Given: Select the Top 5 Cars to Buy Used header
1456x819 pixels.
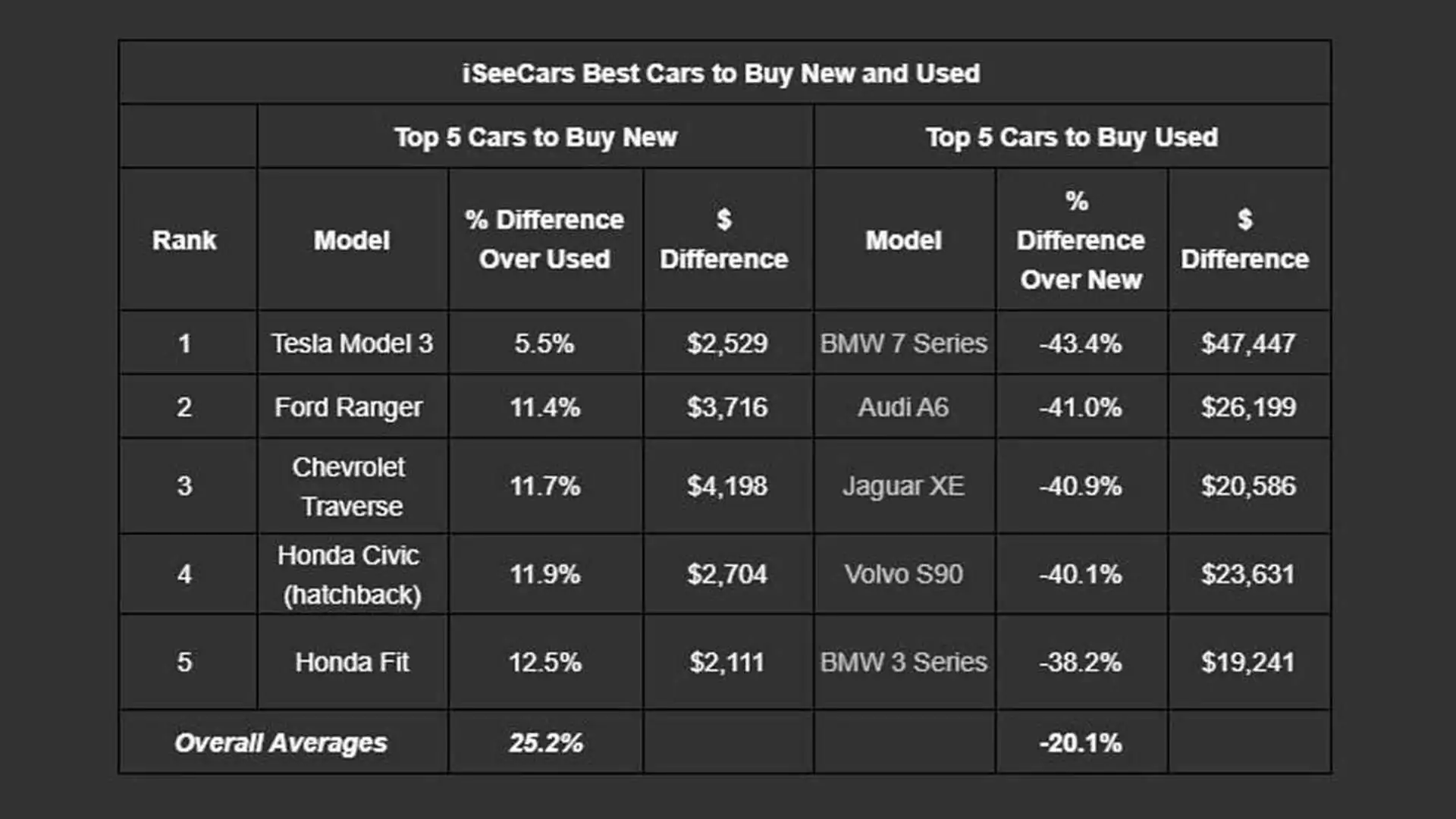Looking at the screenshot, I should [x=1072, y=137].
